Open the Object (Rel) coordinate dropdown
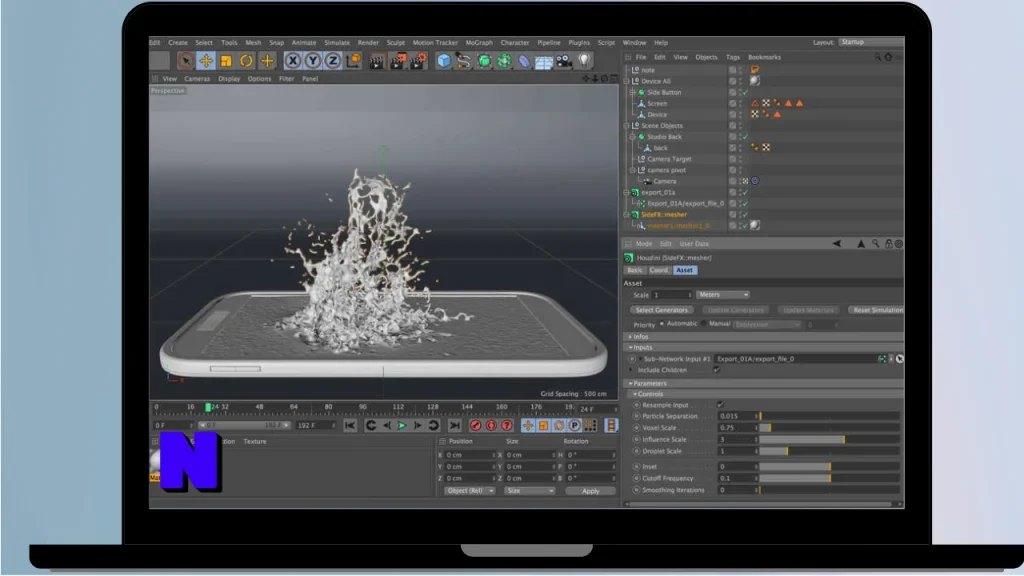The width and height of the screenshot is (1024, 576). 470,490
